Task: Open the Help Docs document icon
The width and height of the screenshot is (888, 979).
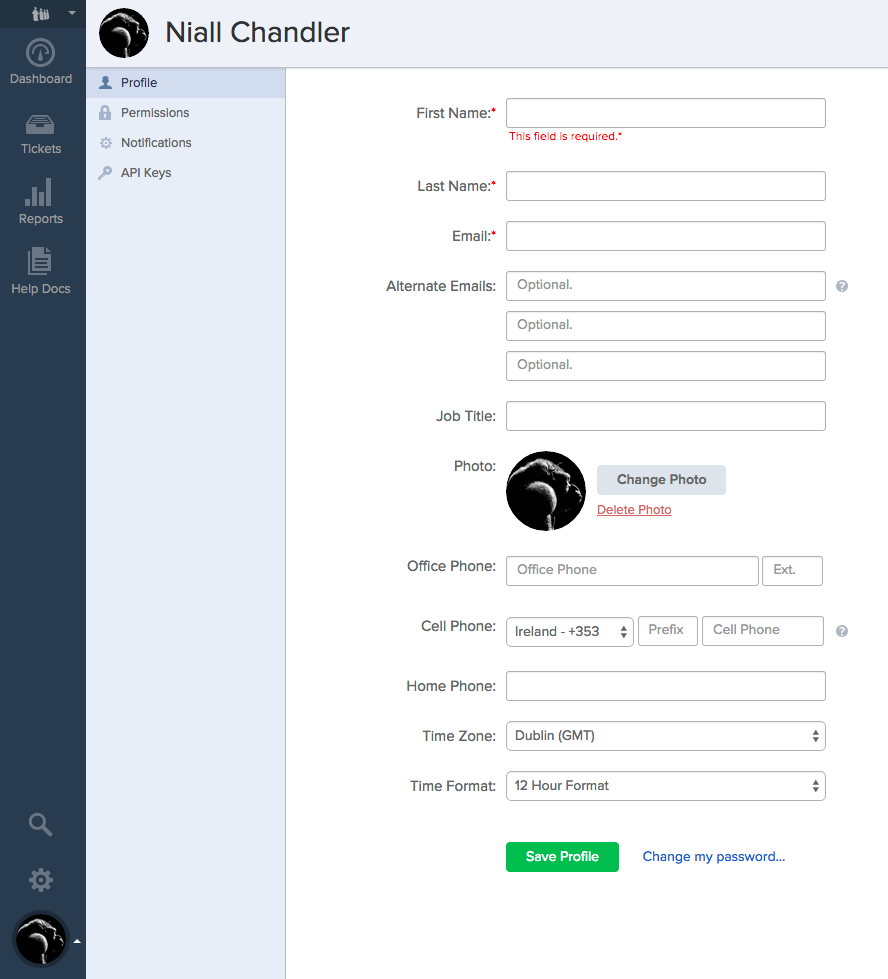Action: coord(39,261)
